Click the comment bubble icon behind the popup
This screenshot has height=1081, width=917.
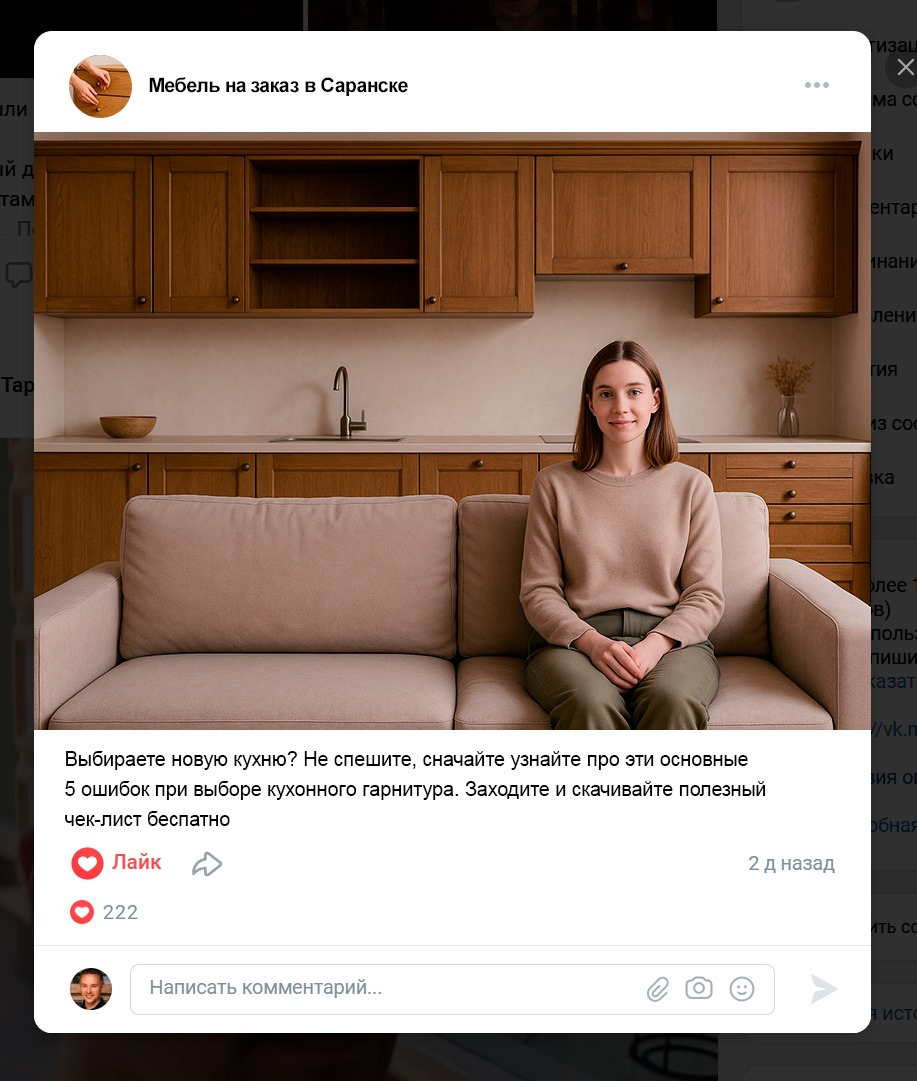point(19,274)
